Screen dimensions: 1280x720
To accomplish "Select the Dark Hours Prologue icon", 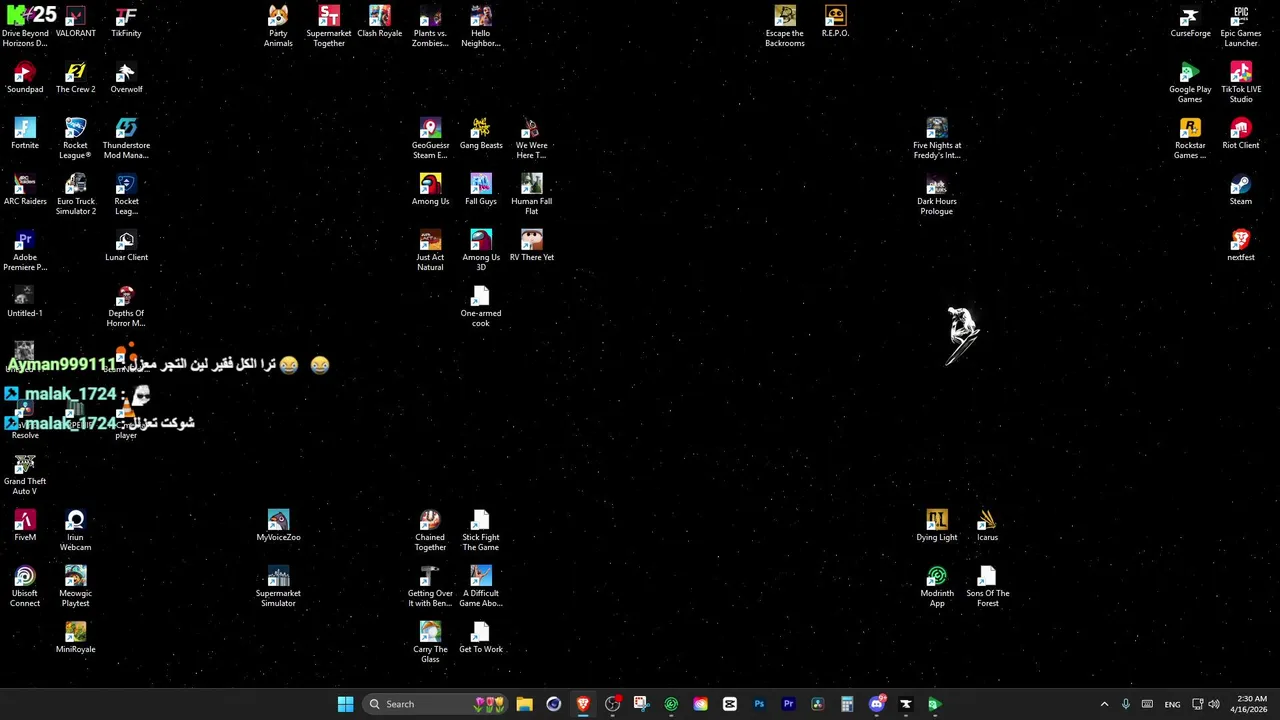I will pos(937,195).
